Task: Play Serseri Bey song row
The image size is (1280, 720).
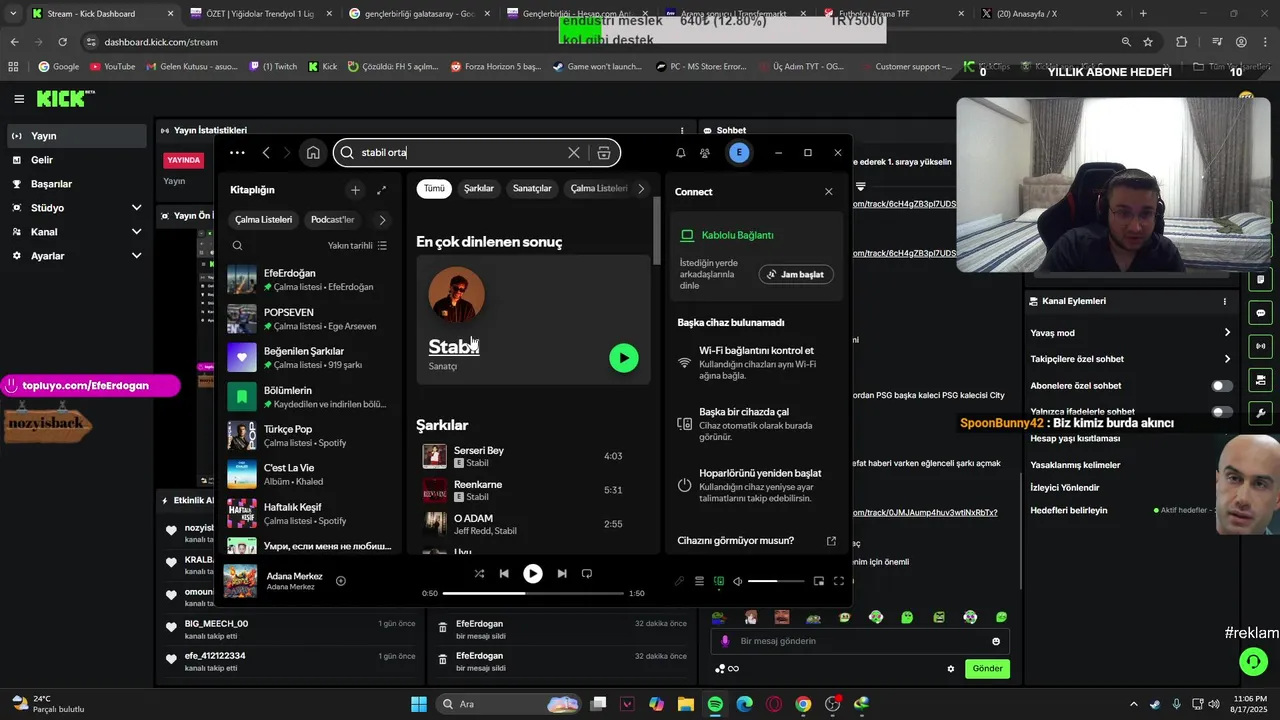Action: coord(535,456)
